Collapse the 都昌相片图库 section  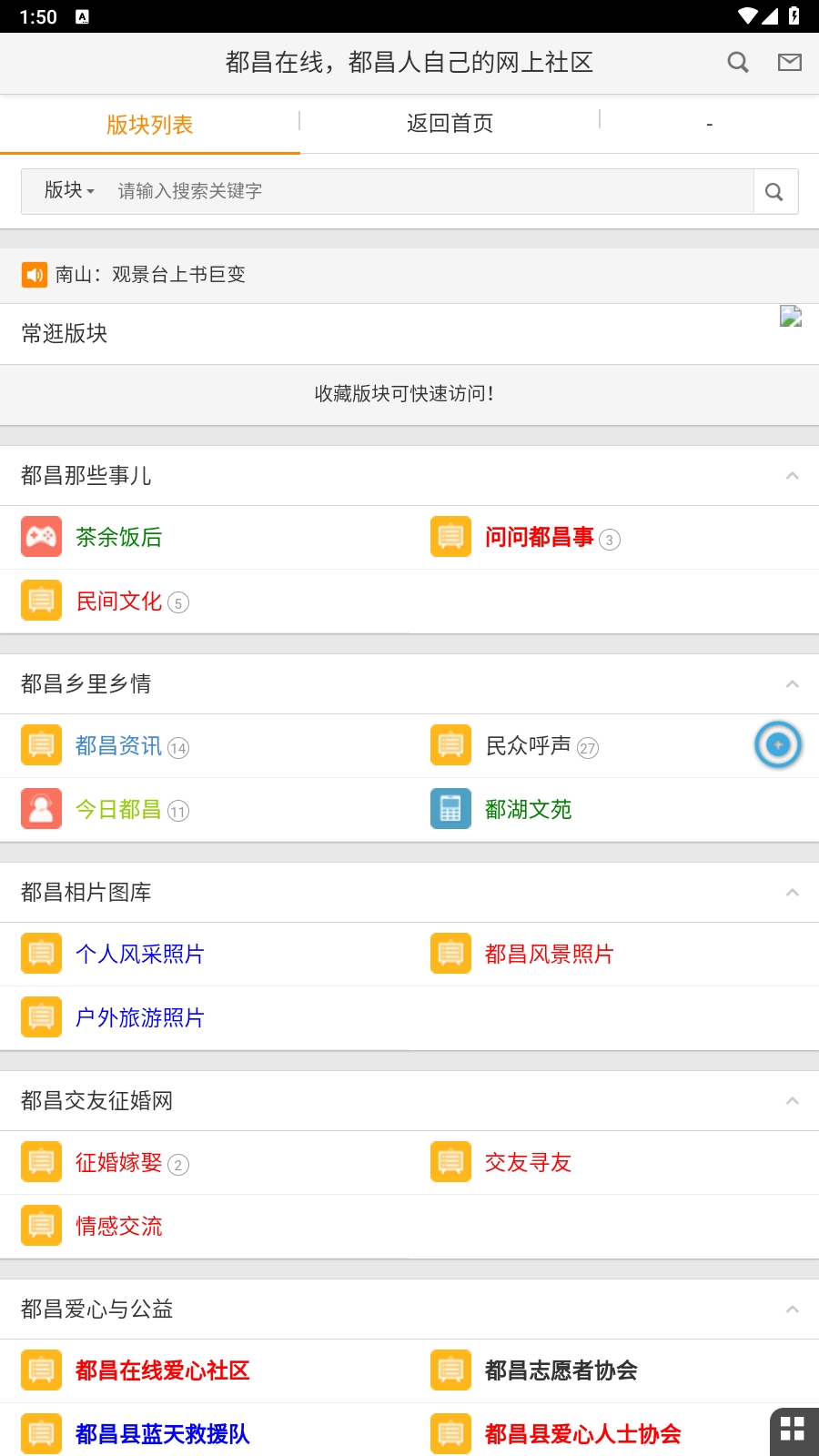pyautogui.click(x=792, y=893)
